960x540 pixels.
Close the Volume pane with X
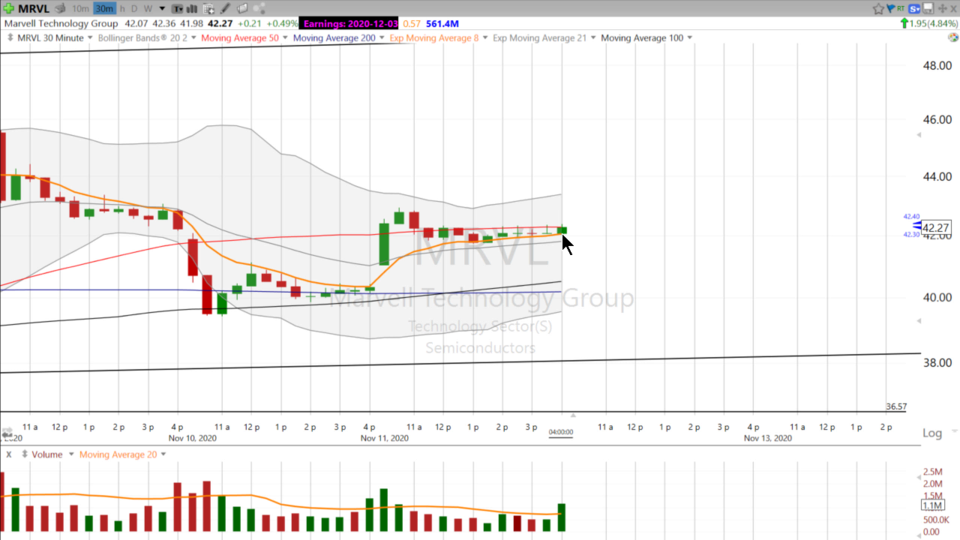pos(9,454)
